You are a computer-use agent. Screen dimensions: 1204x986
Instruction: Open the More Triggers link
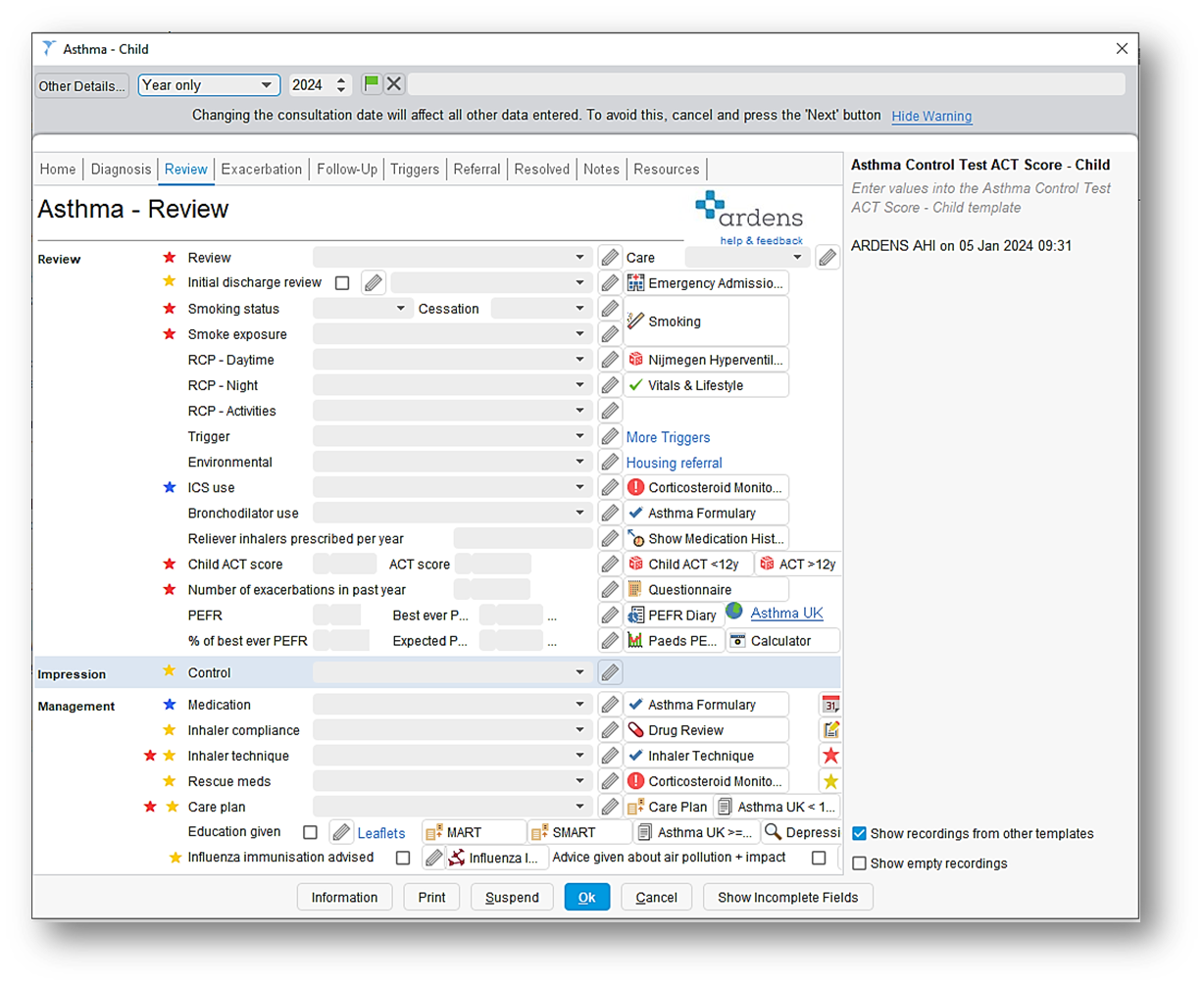pyautogui.click(x=668, y=437)
